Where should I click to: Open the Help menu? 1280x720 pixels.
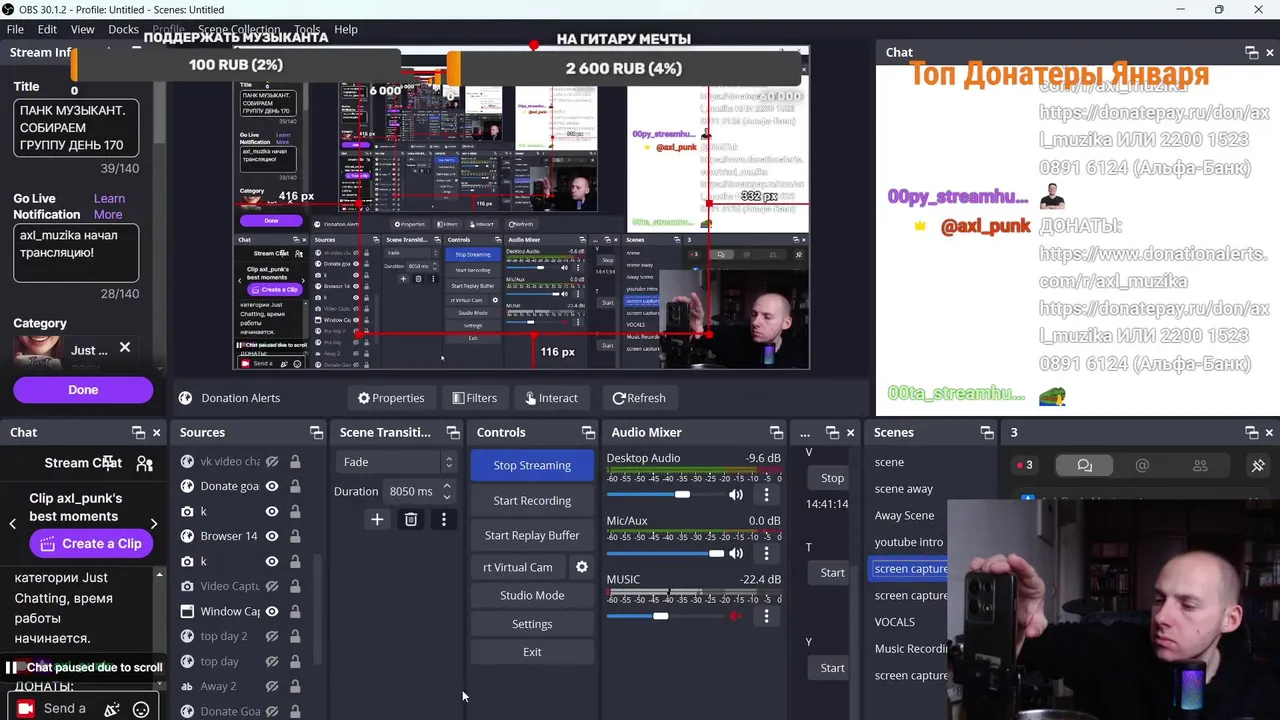click(346, 29)
